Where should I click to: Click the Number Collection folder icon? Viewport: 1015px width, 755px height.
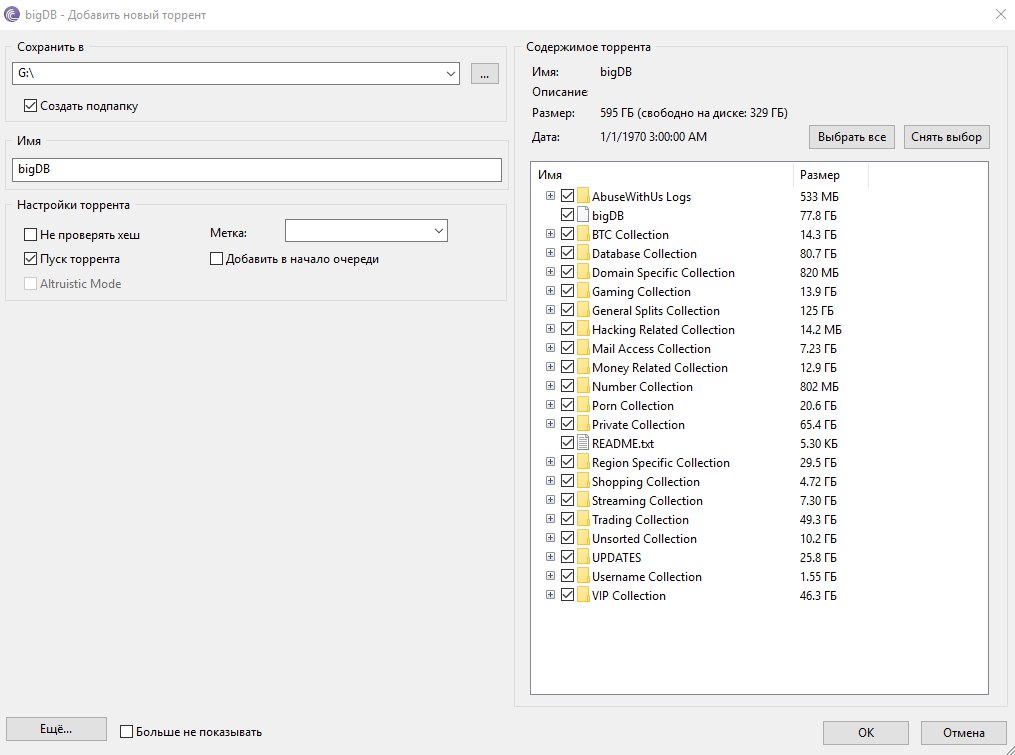point(583,386)
